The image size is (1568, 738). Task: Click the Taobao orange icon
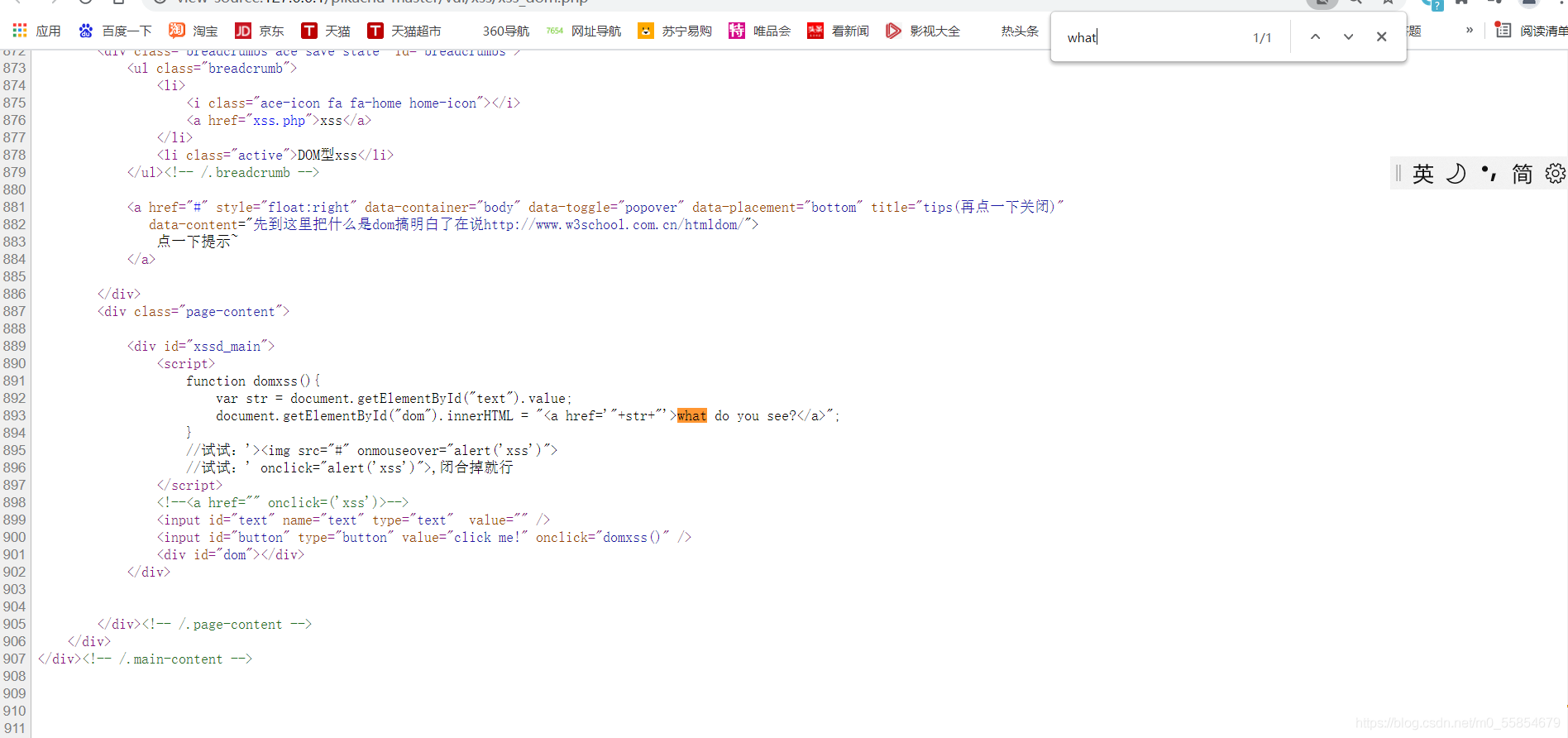[x=177, y=31]
